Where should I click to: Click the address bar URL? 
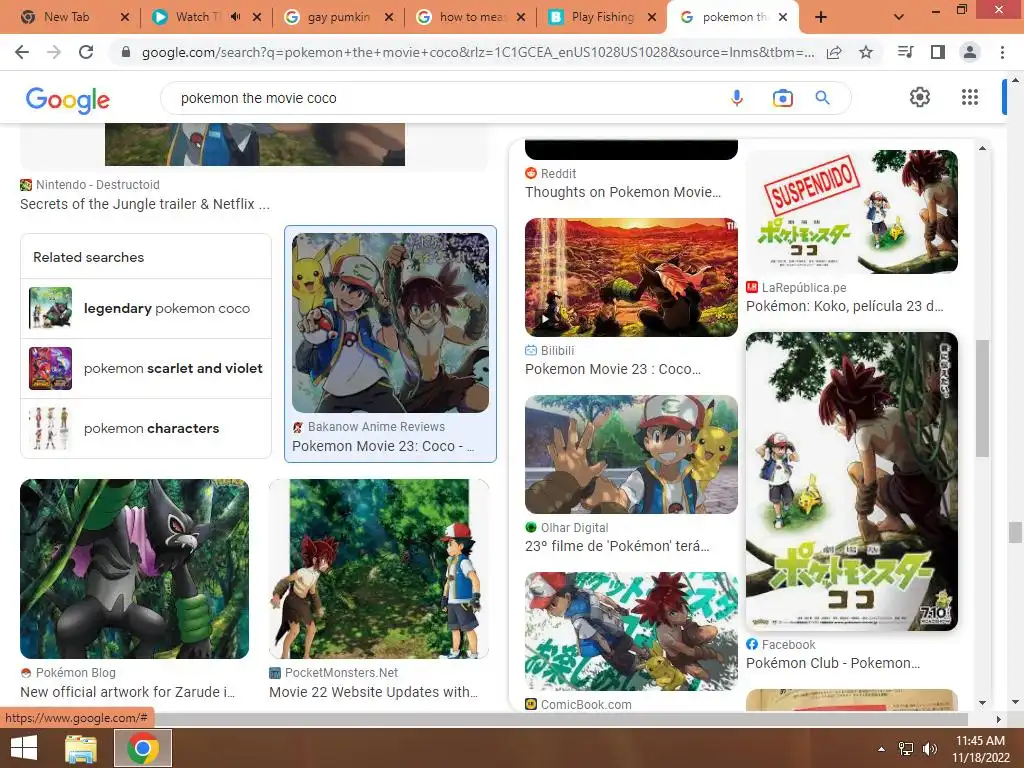tap(478, 52)
